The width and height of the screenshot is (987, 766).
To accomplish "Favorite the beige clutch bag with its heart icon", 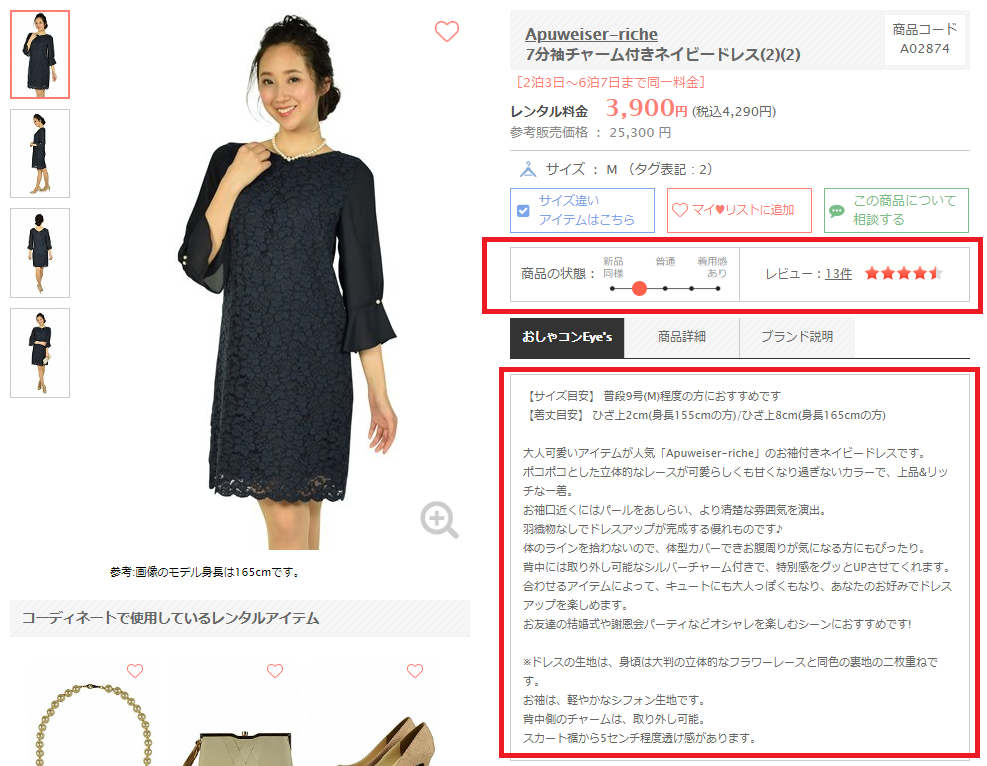I will (x=275, y=671).
